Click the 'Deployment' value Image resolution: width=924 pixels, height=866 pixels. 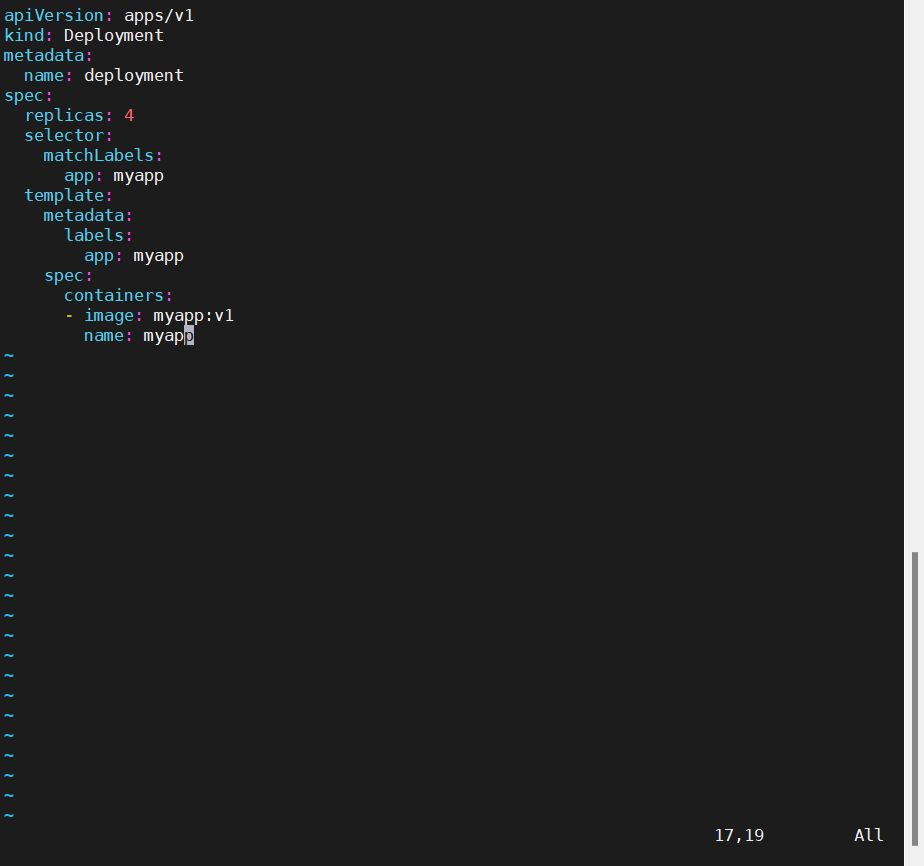[114, 35]
